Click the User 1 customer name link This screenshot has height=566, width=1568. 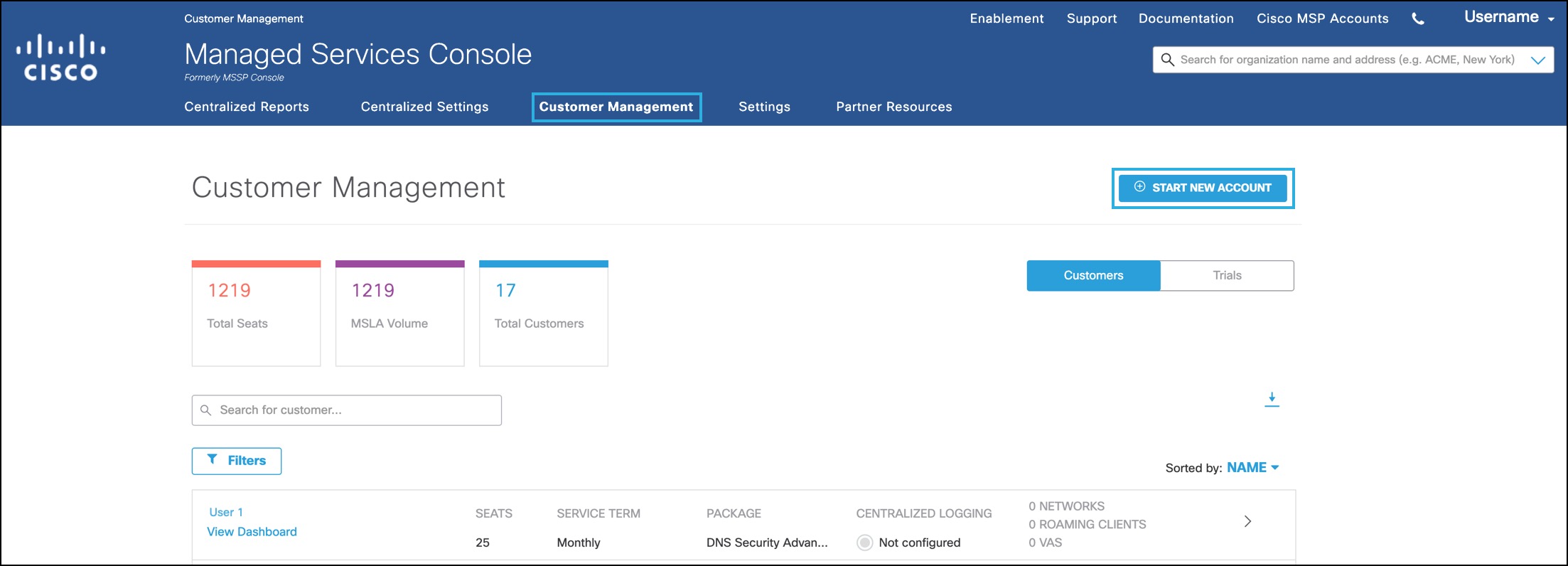click(226, 512)
